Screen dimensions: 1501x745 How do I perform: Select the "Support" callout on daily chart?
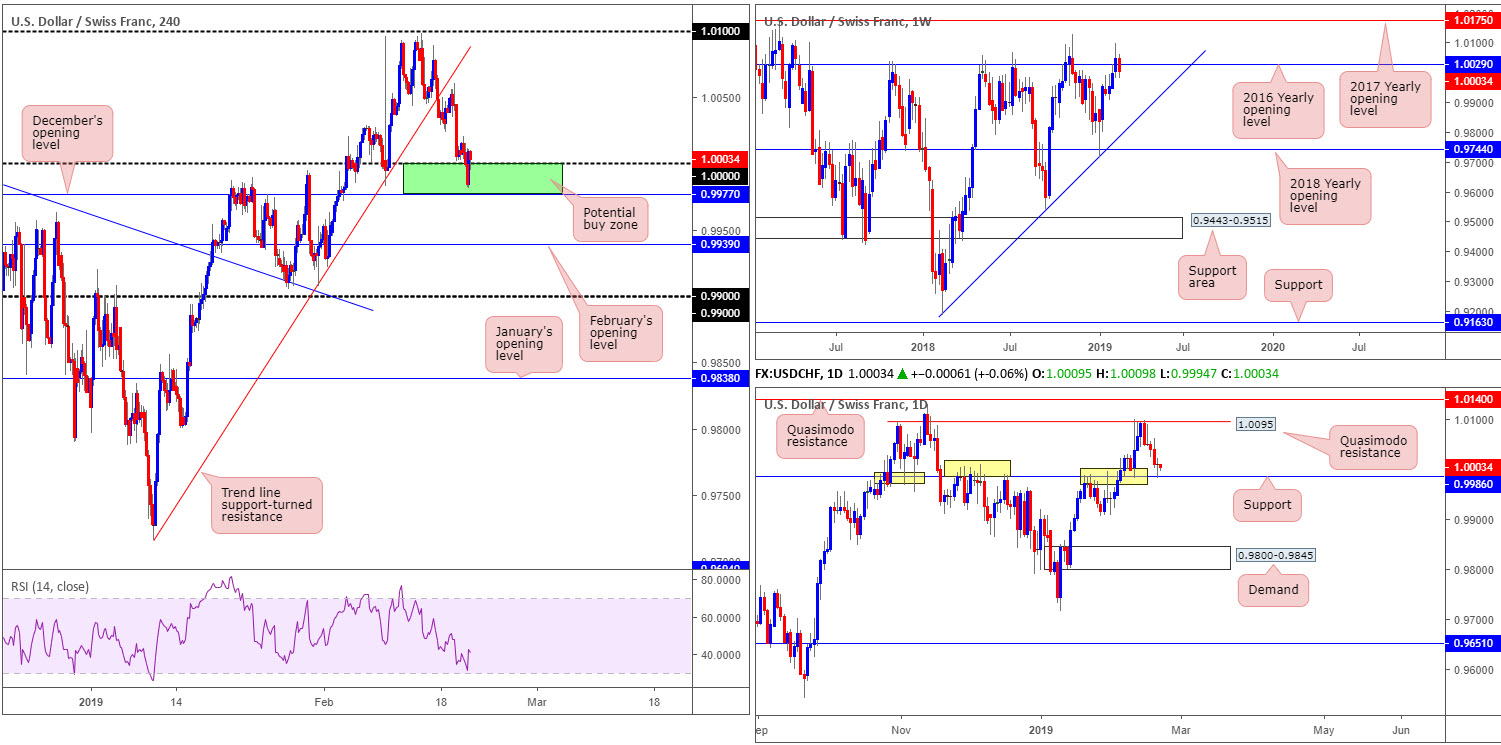point(1267,505)
